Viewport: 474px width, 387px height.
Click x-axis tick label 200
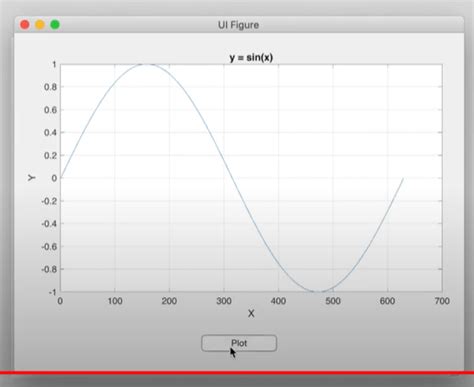tap(169, 301)
